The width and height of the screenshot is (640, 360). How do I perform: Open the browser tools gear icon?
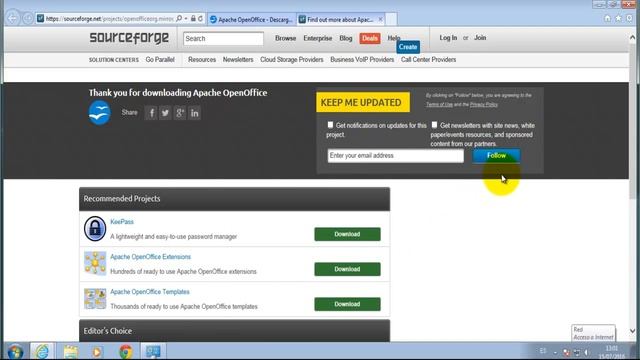(x=629, y=18)
